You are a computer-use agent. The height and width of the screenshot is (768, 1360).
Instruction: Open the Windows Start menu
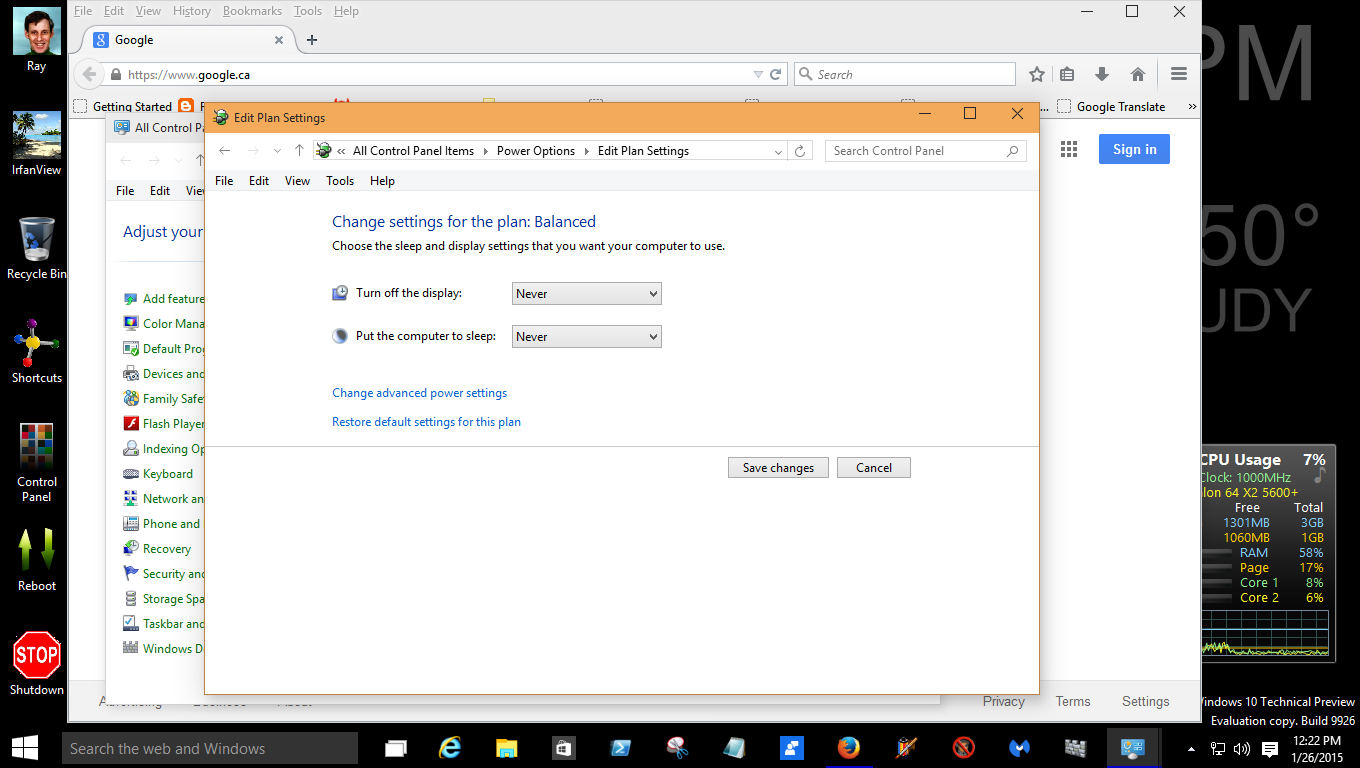pos(24,748)
